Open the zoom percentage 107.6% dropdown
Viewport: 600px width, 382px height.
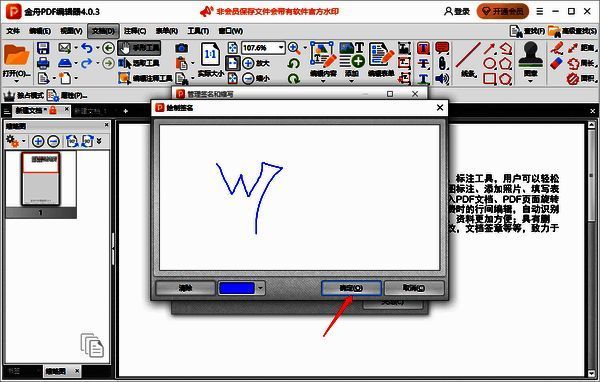click(281, 47)
